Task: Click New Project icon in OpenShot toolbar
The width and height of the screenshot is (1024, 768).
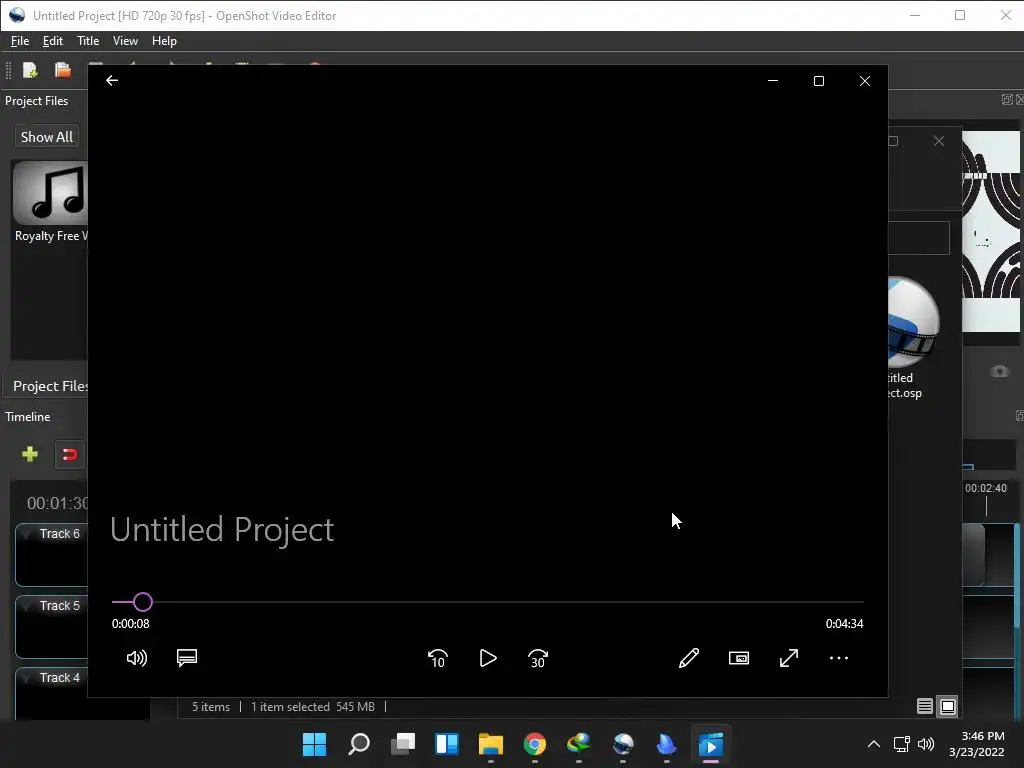Action: click(30, 70)
